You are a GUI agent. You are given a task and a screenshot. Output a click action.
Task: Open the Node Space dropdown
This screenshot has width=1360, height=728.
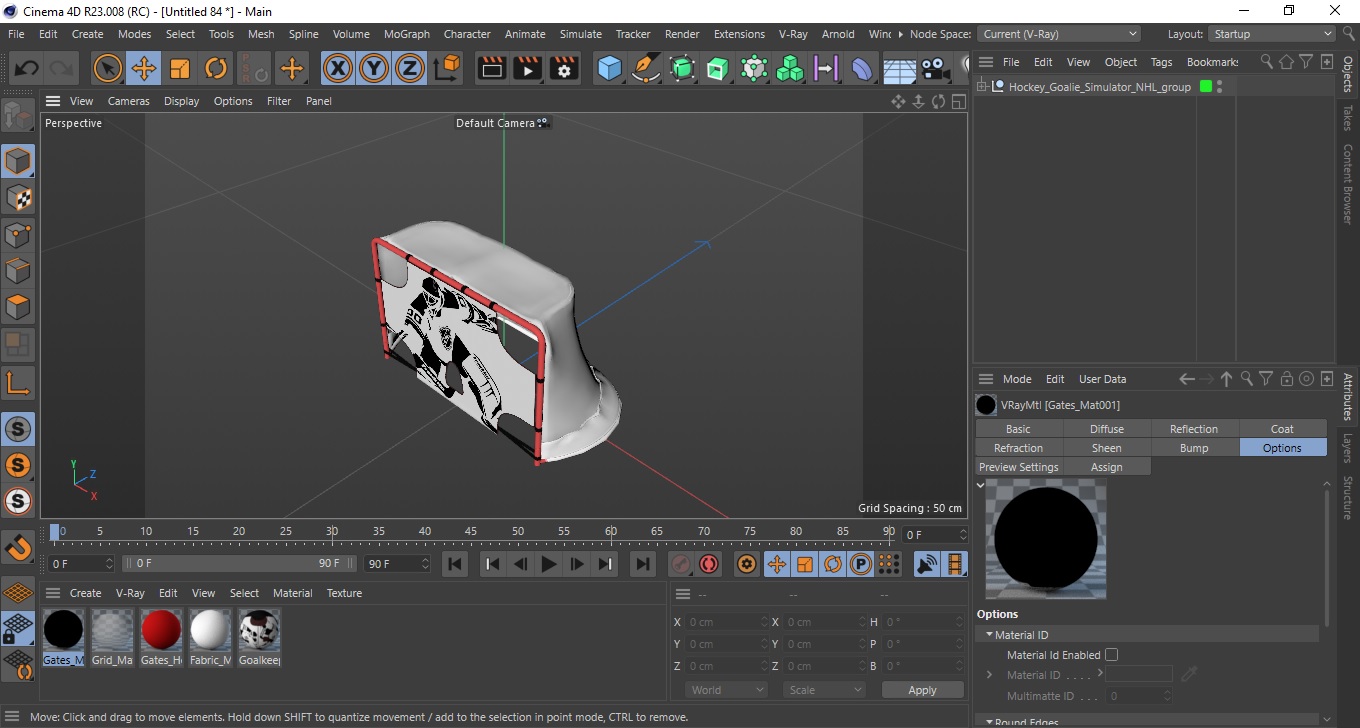[x=1058, y=34]
